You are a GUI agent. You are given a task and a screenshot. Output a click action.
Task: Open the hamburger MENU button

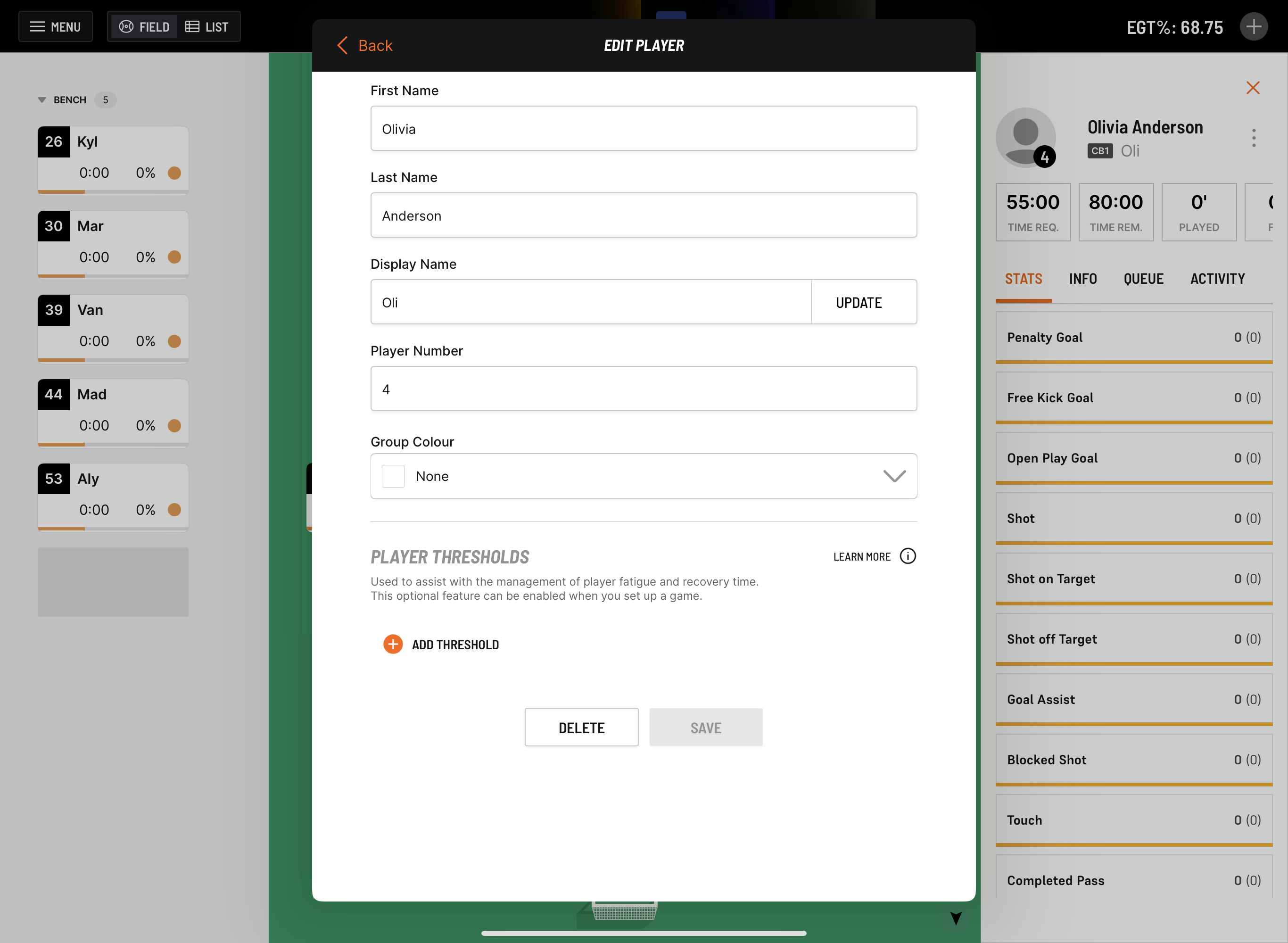coord(55,27)
